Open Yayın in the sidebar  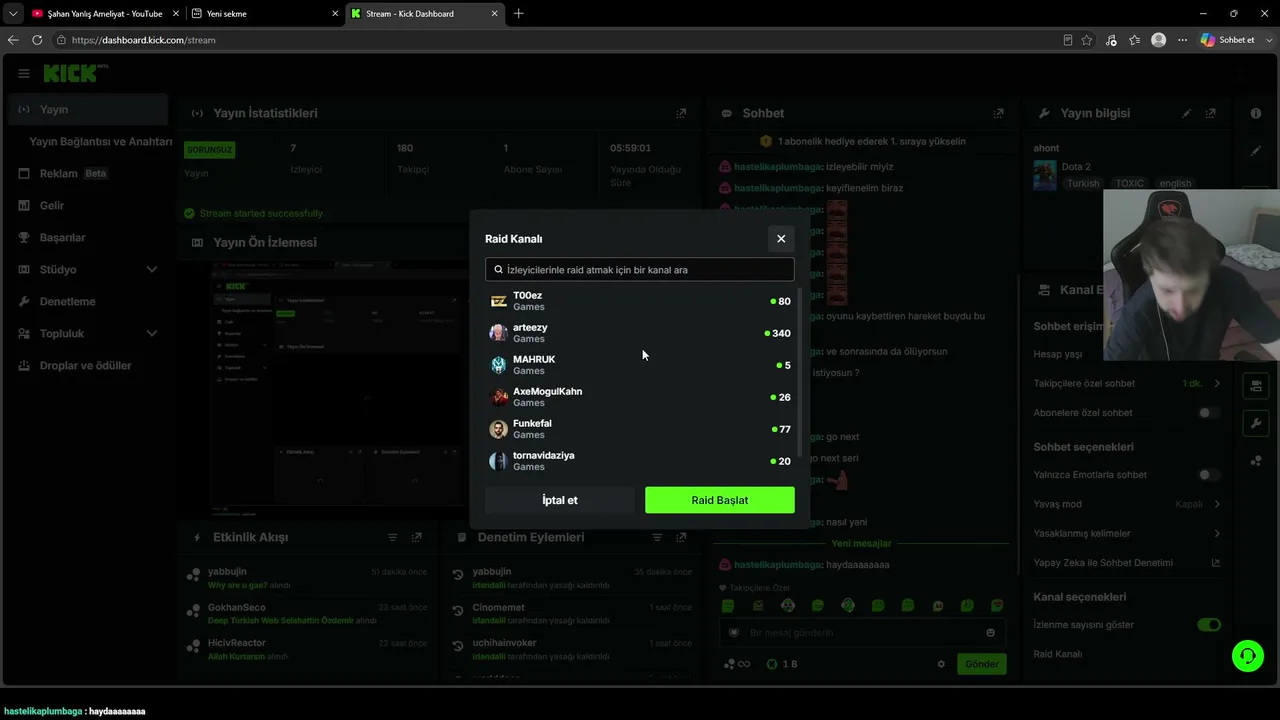point(88,109)
